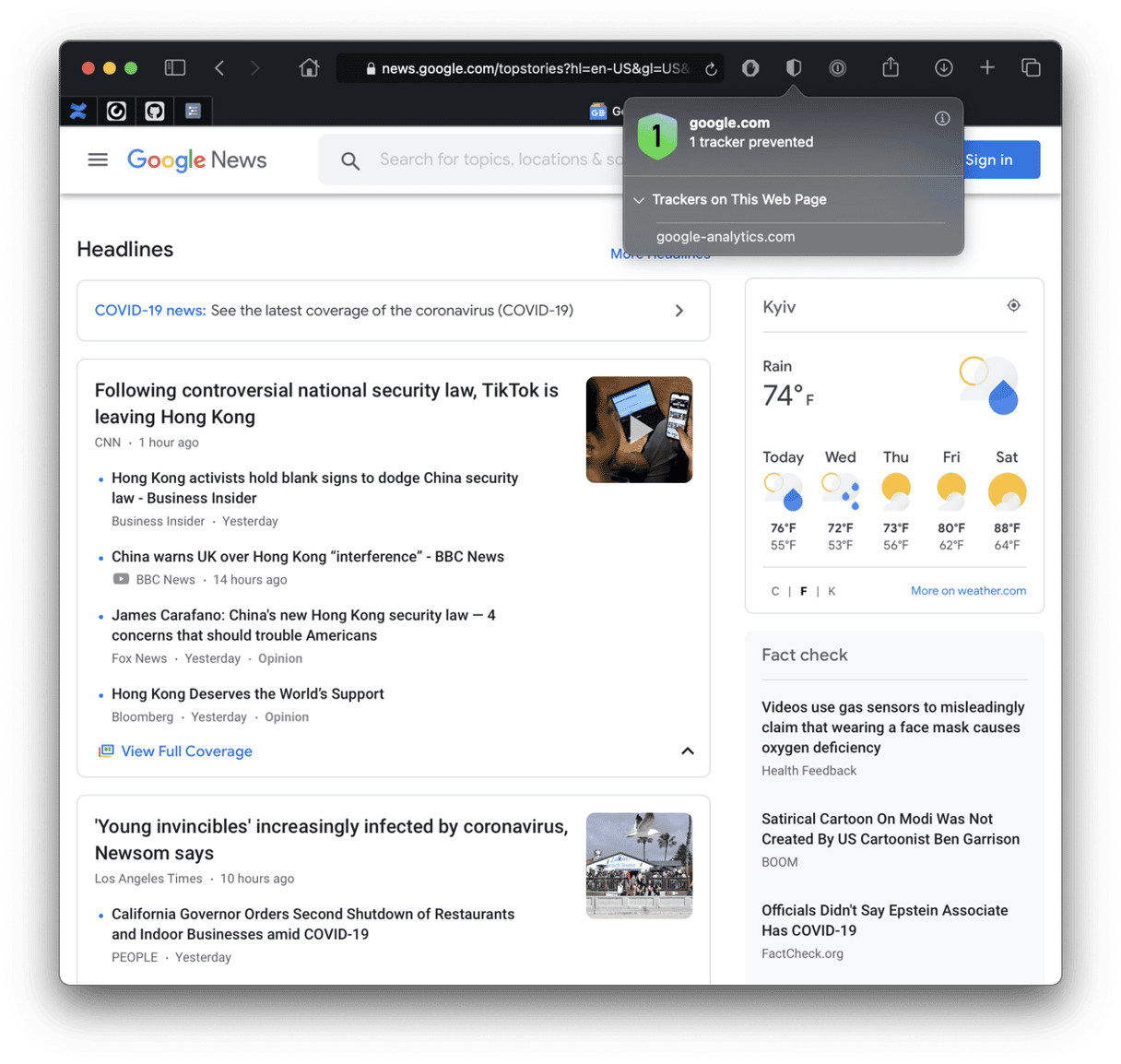Open the TikTok leaving Hong Kong headline
The width and height of the screenshot is (1121, 1064).
(326, 403)
